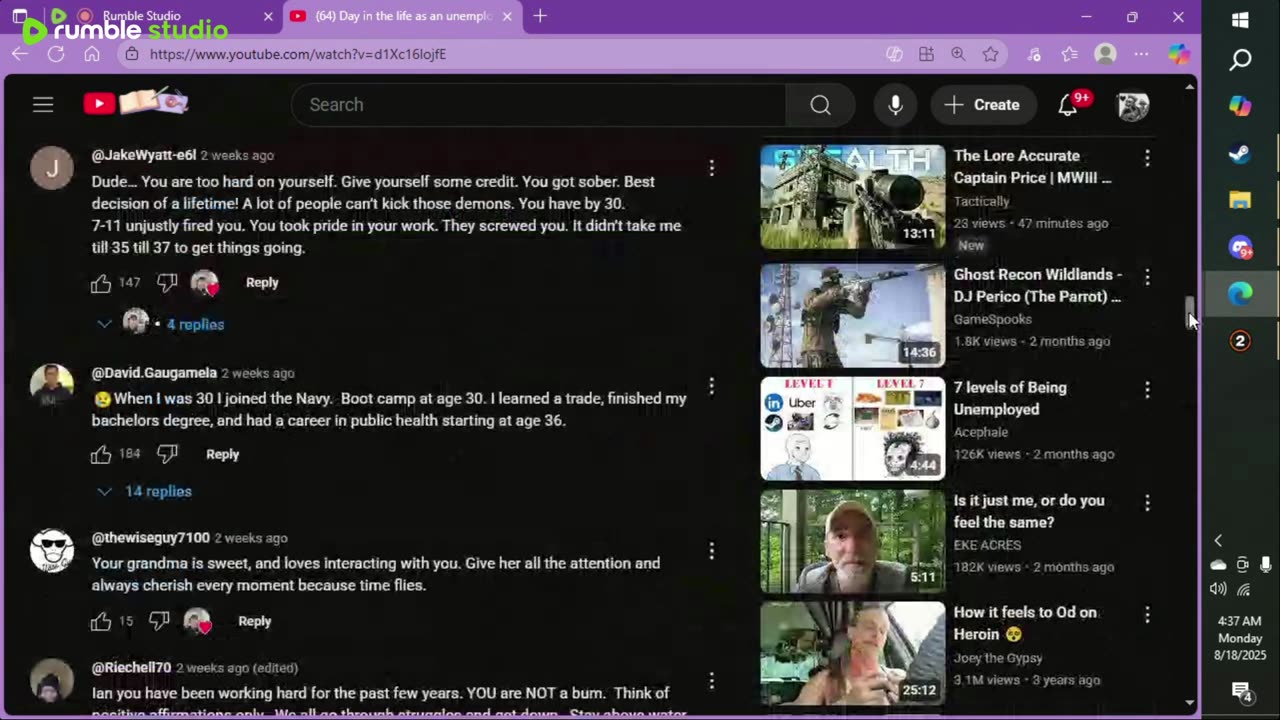The image size is (1280, 720).
Task: Open the Windows Start menu
Action: 1240,20
